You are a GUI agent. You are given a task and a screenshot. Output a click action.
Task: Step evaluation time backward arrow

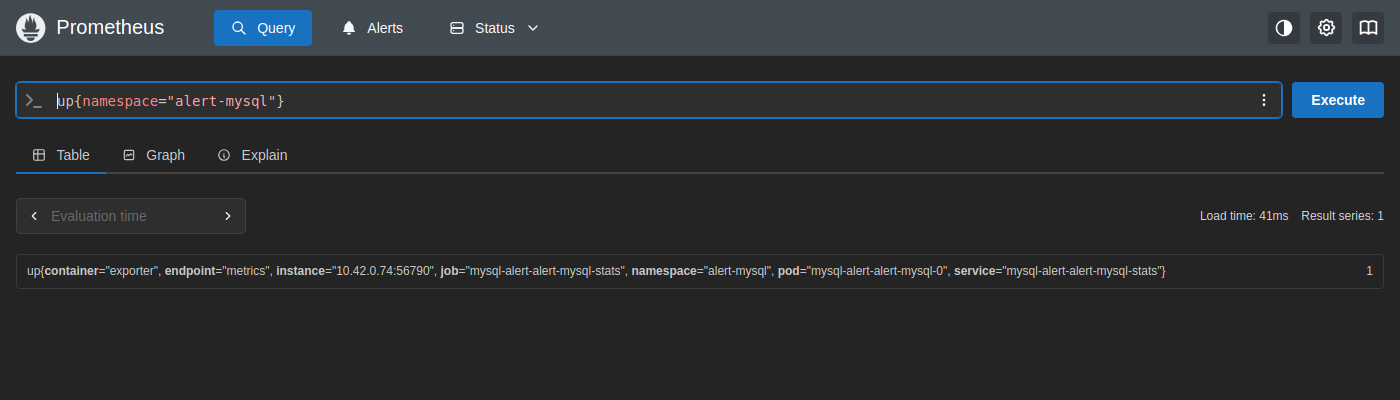click(x=34, y=216)
